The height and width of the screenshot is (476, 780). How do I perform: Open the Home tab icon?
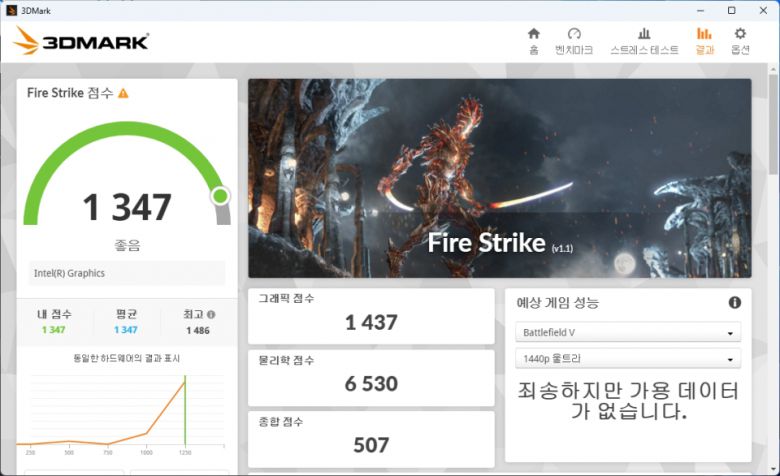pyautogui.click(x=534, y=34)
